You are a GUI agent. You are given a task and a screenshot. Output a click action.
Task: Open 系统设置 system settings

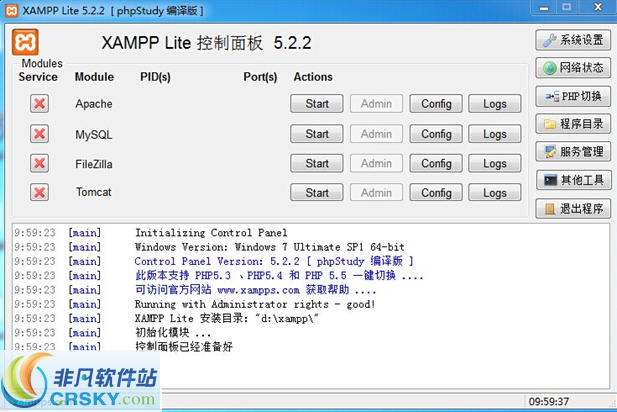point(573,40)
